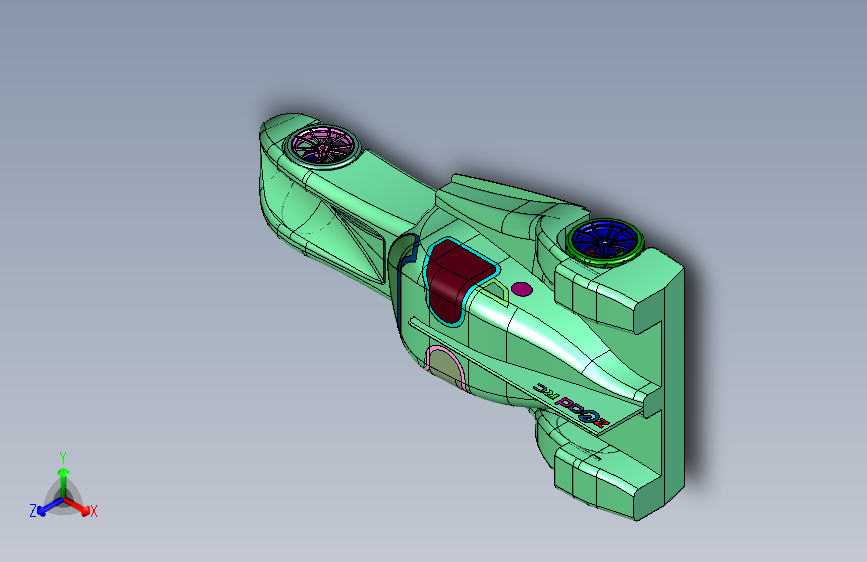The width and height of the screenshot is (867, 562).
Task: Select the blue-spoked wheel with green rim
Action: point(605,242)
